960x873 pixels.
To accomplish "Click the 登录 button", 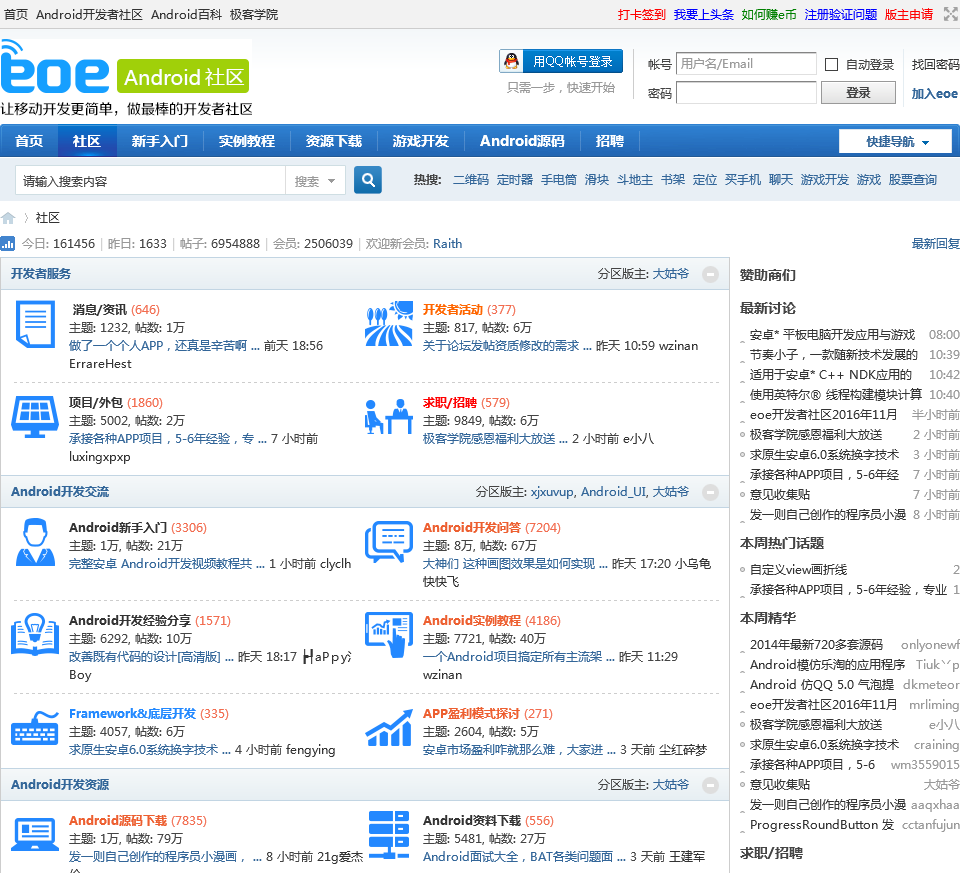I will [858, 92].
